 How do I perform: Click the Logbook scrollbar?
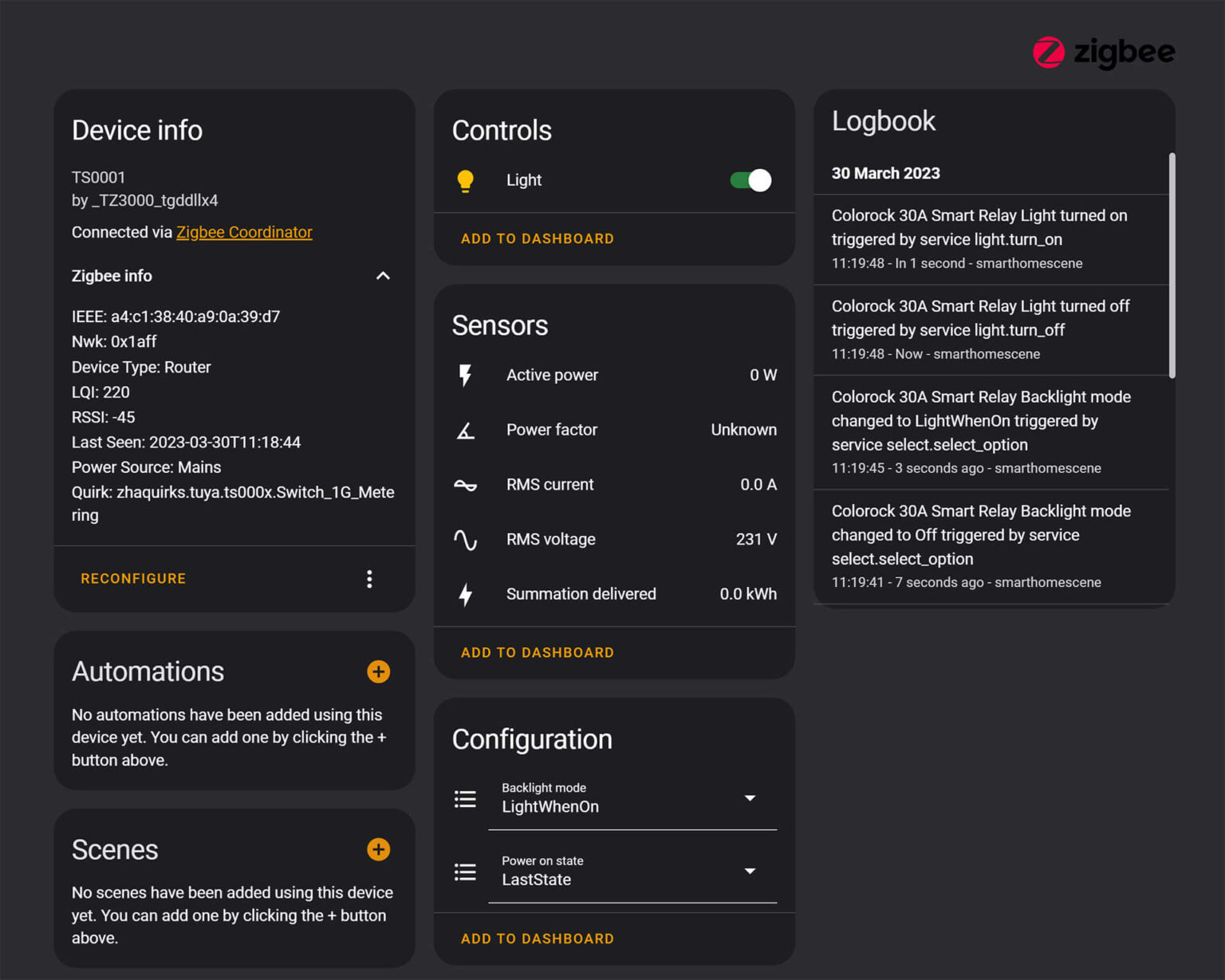[1172, 265]
